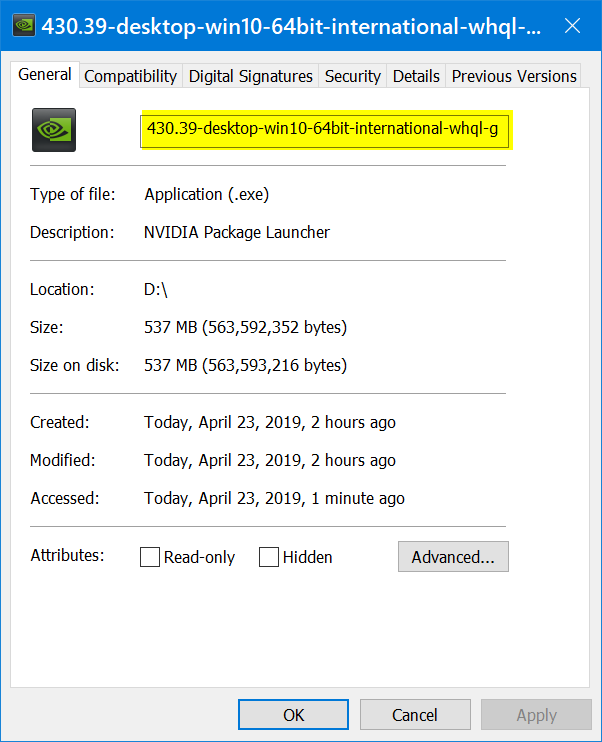Enable the Read-only checkbox
This screenshot has height=742, width=602.
150,557
